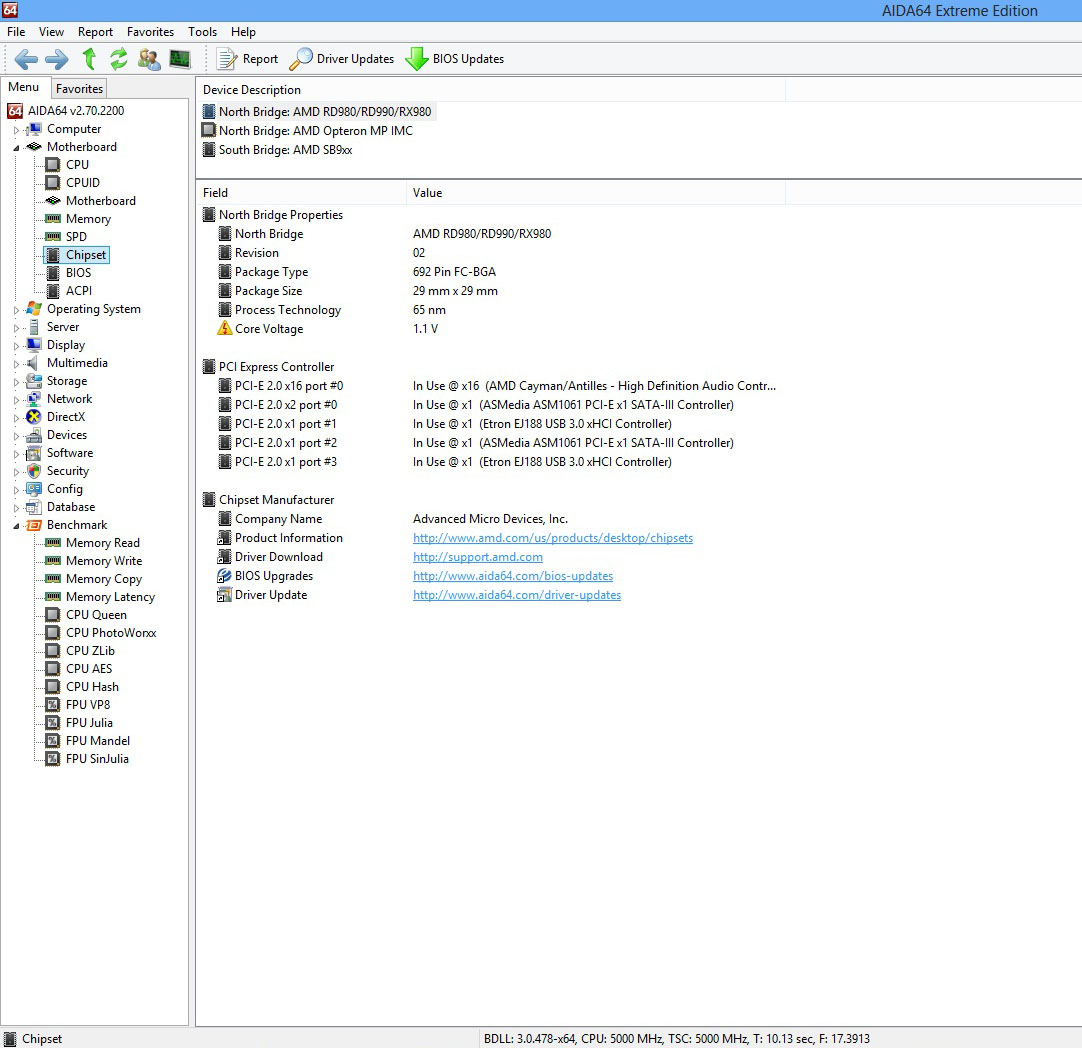The width and height of the screenshot is (1082, 1048).
Task: Select SPD item in tree
Action: pyautogui.click(x=76, y=237)
